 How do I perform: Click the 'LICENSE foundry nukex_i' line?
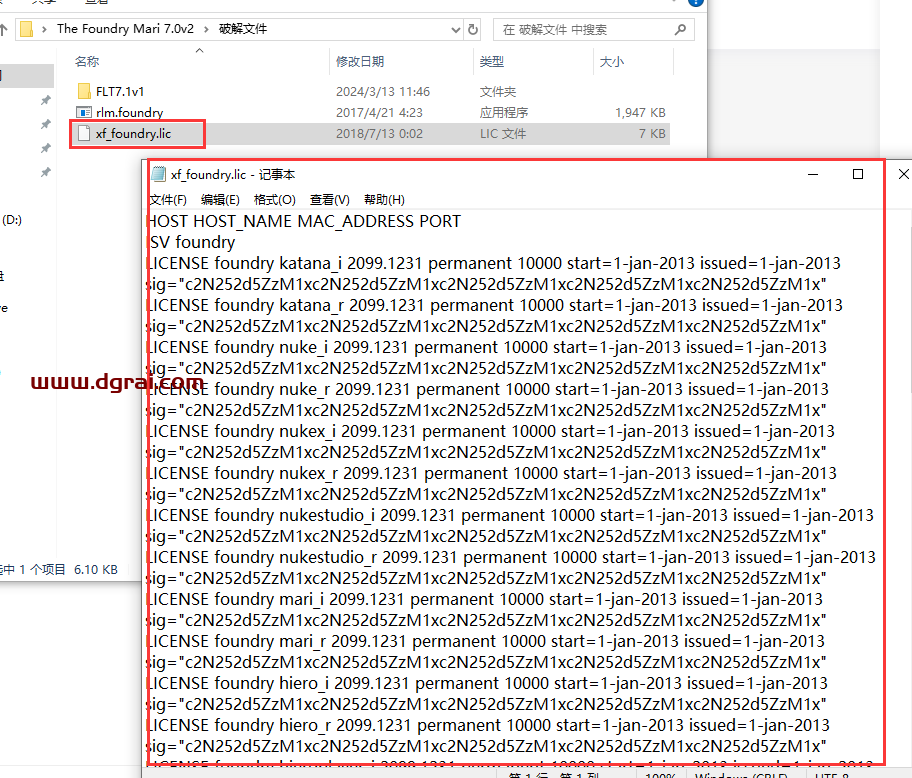[x=491, y=431]
